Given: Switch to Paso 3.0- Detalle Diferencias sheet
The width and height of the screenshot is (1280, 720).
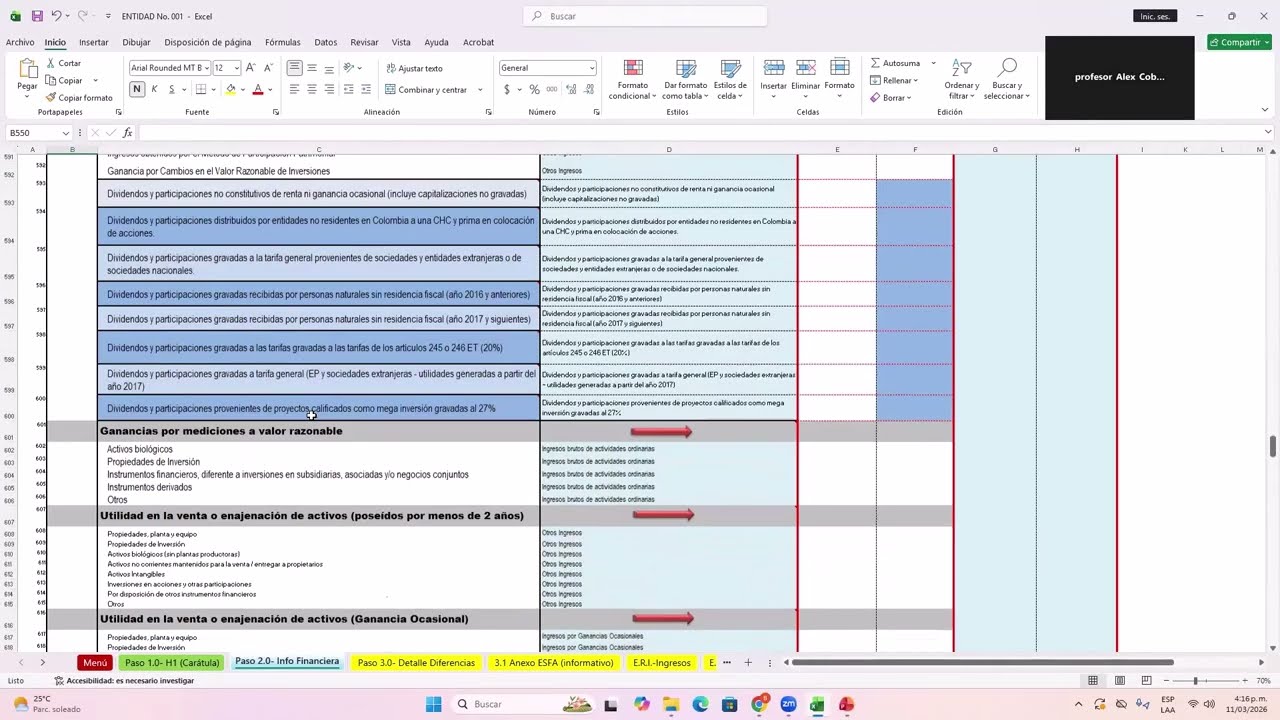Looking at the screenshot, I should [416, 662].
